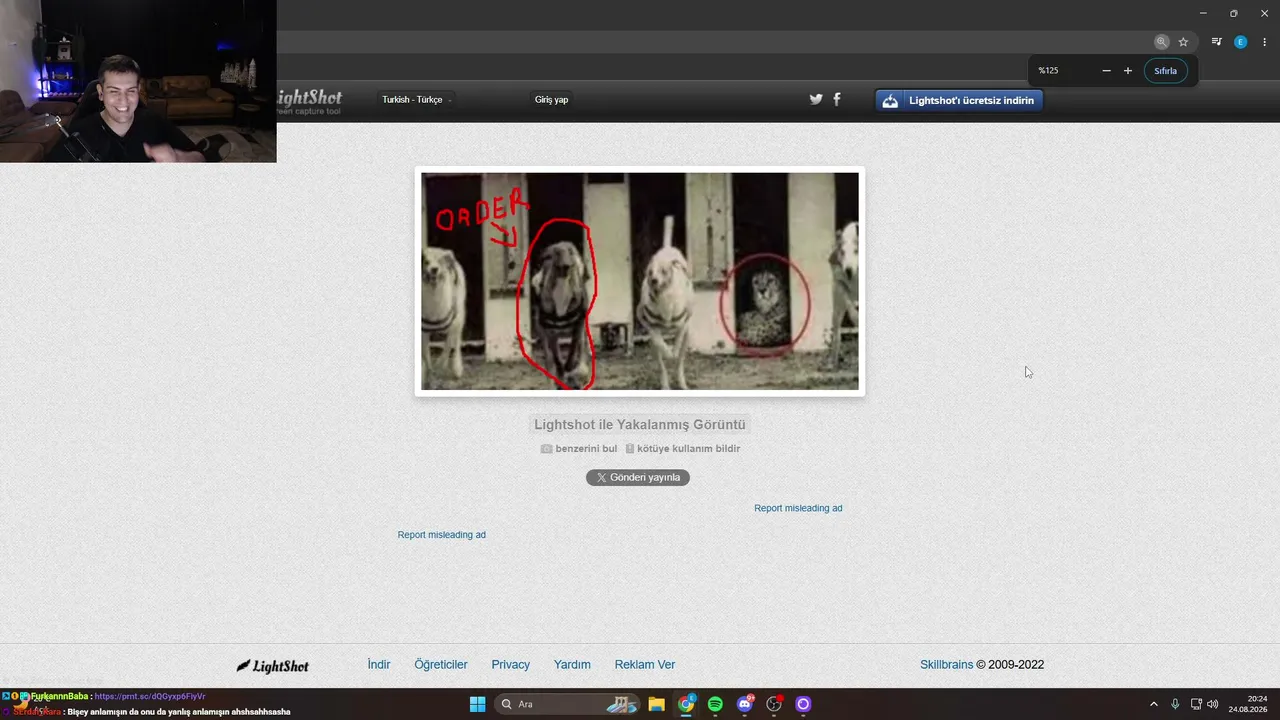The image size is (1280, 720).
Task: Switch to Chrome in the taskbar
Action: pos(686,704)
